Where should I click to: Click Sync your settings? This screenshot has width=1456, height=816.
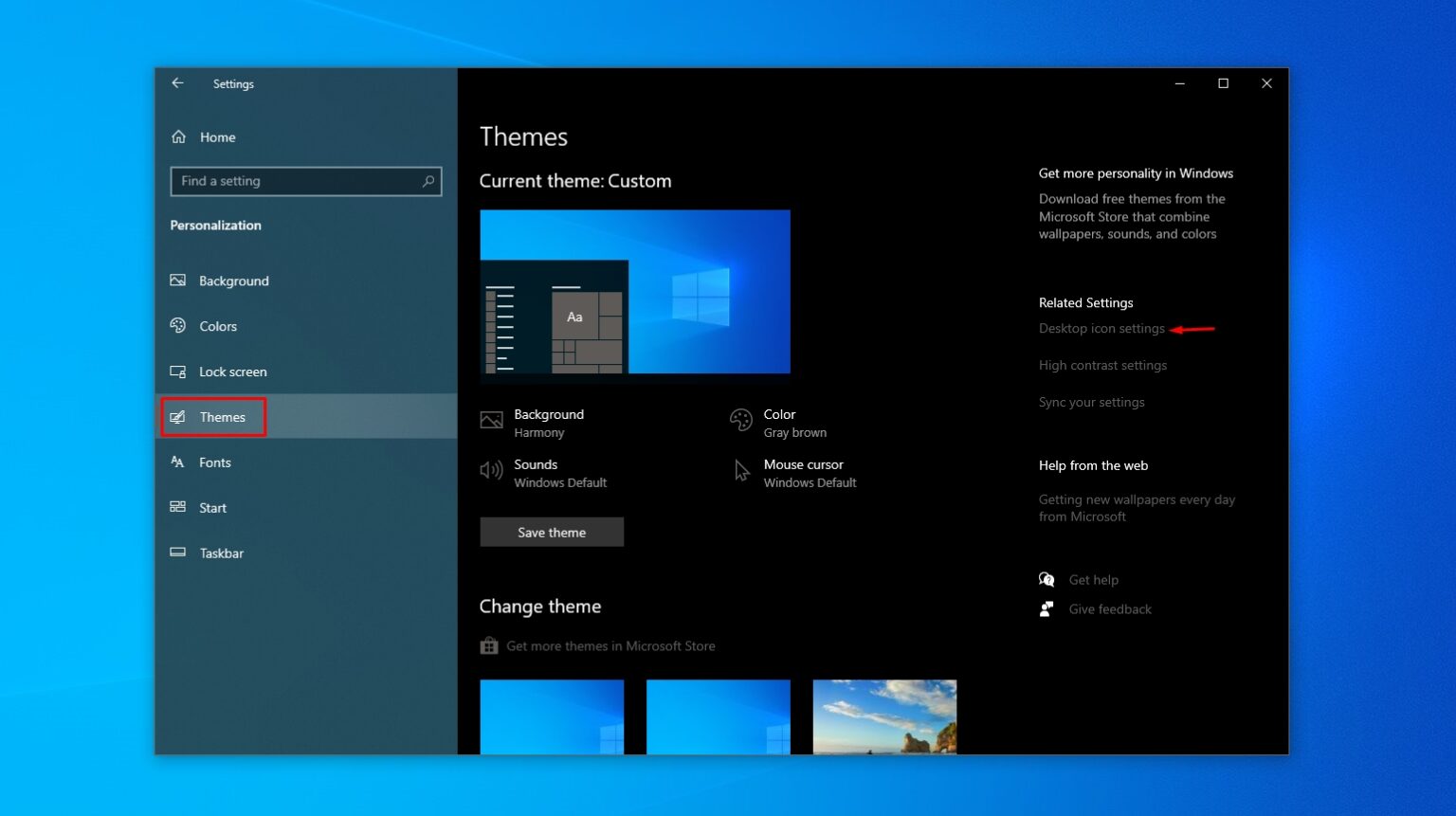point(1091,402)
